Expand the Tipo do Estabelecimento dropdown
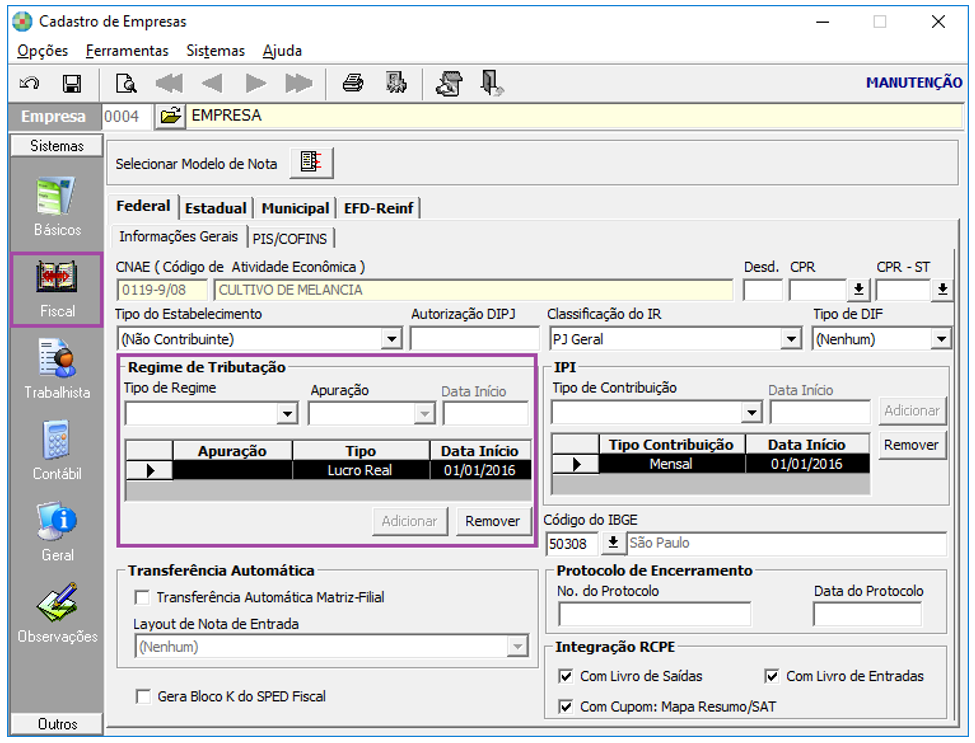The image size is (975, 743). pyautogui.click(x=392, y=340)
